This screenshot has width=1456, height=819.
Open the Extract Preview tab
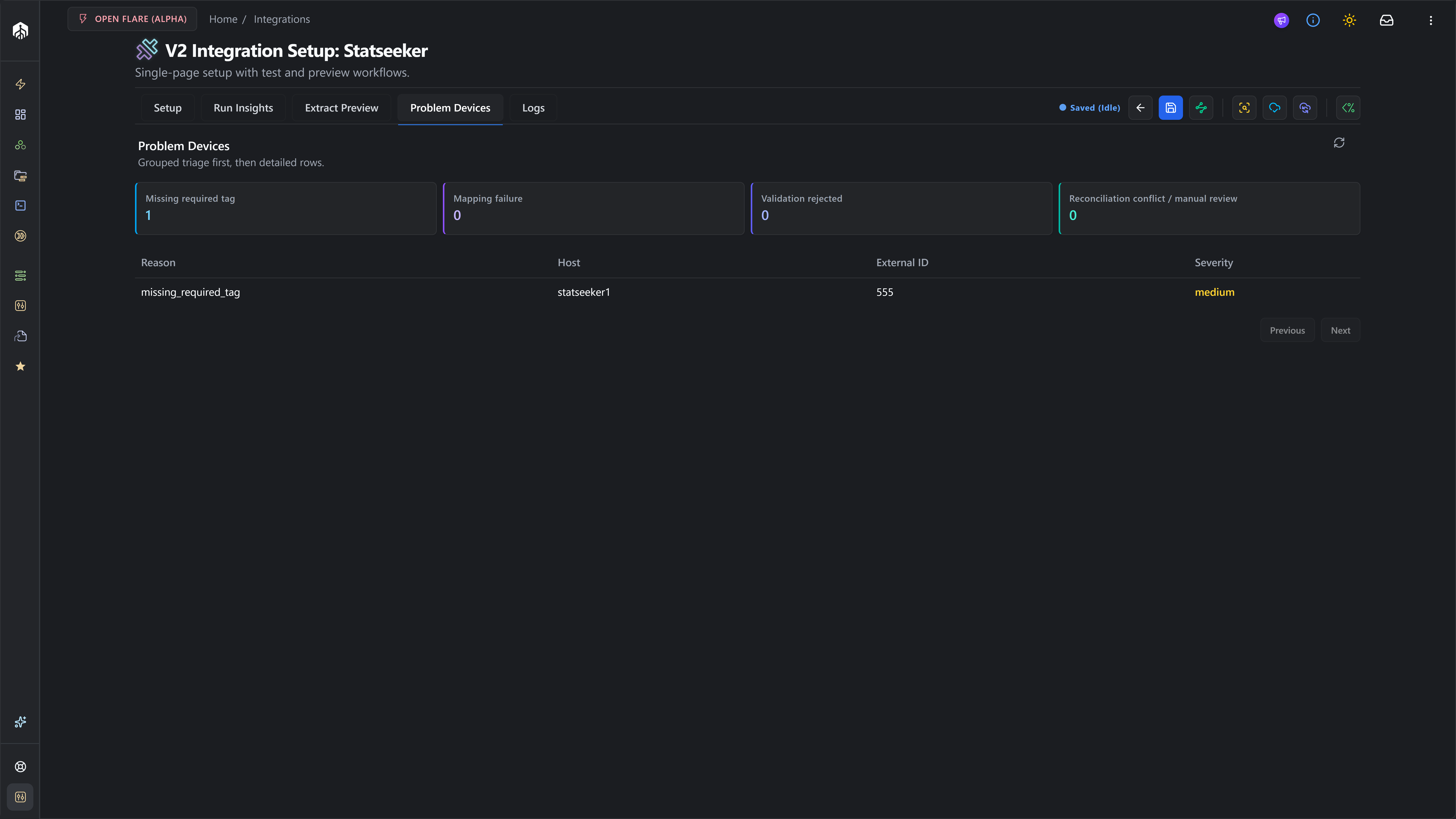point(341,107)
